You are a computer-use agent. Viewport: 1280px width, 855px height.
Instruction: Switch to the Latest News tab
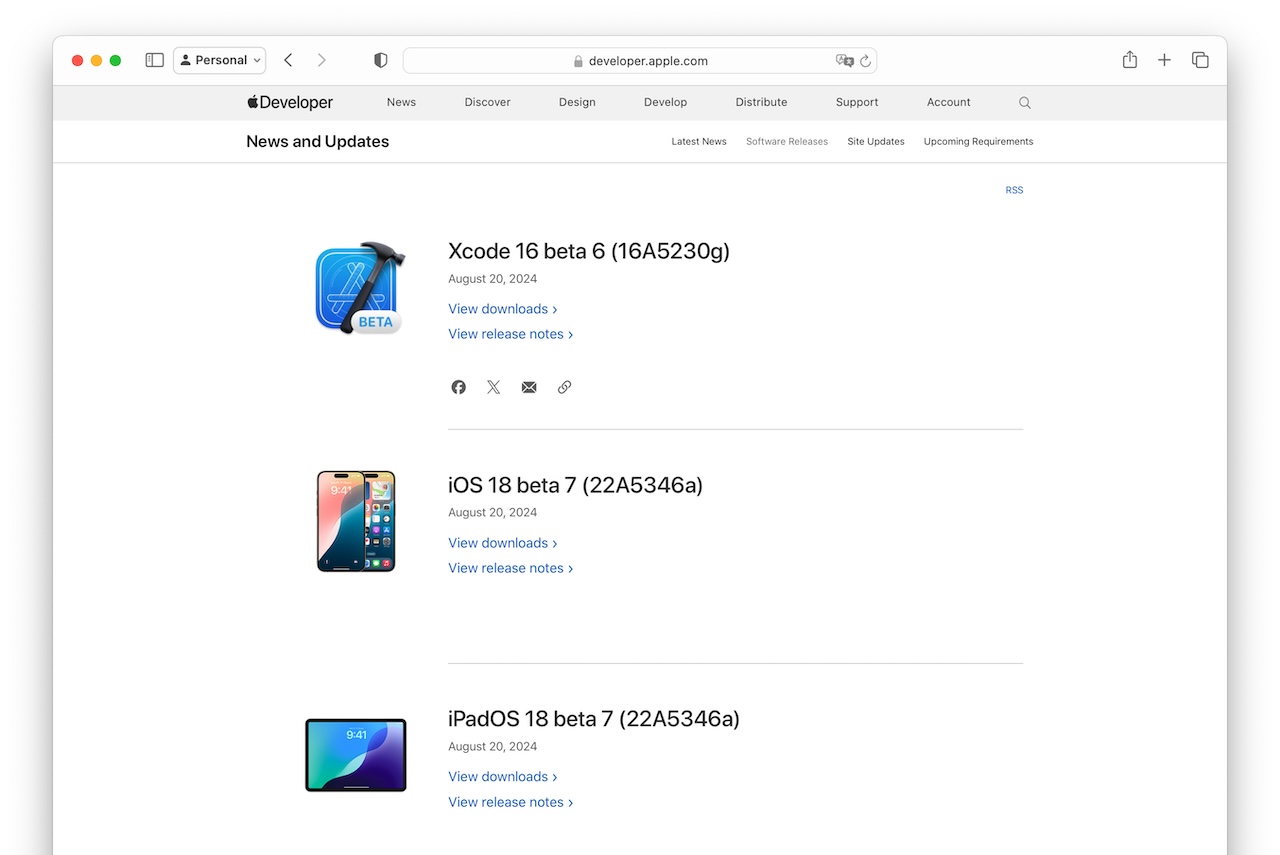click(x=699, y=142)
